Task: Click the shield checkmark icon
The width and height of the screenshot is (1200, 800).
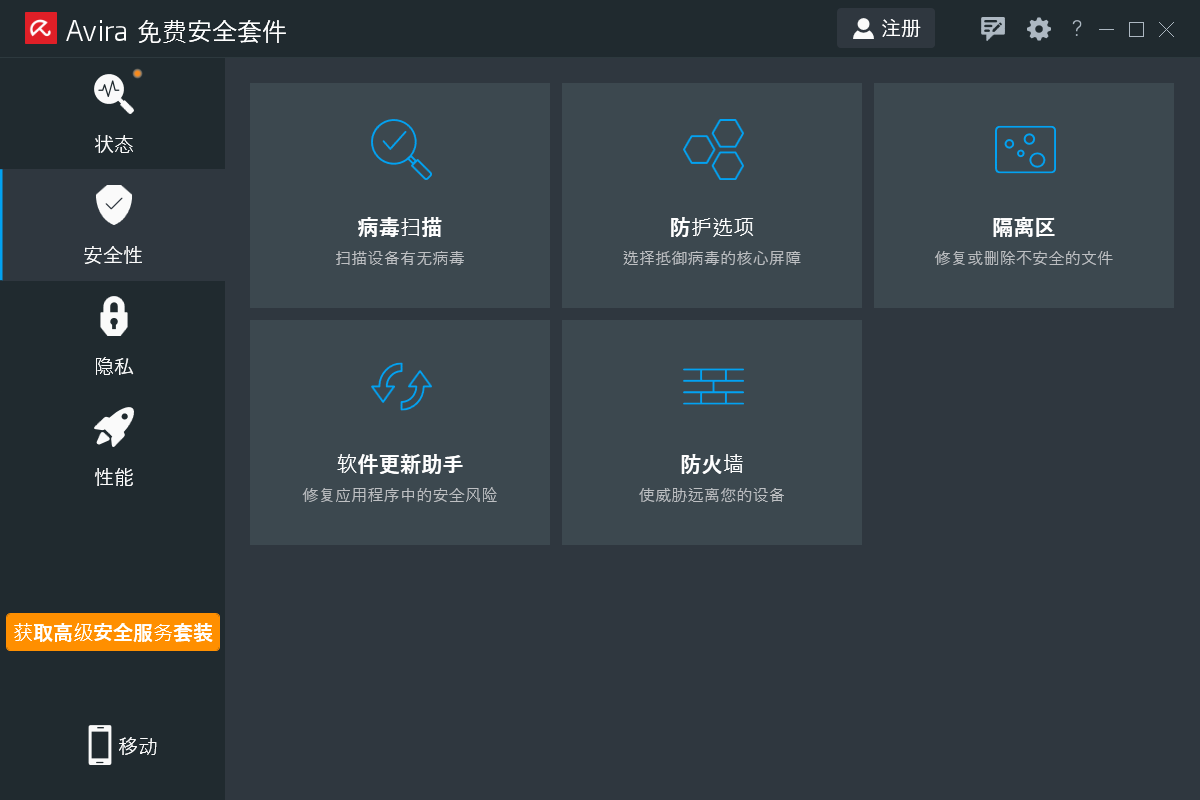Action: [x=114, y=204]
